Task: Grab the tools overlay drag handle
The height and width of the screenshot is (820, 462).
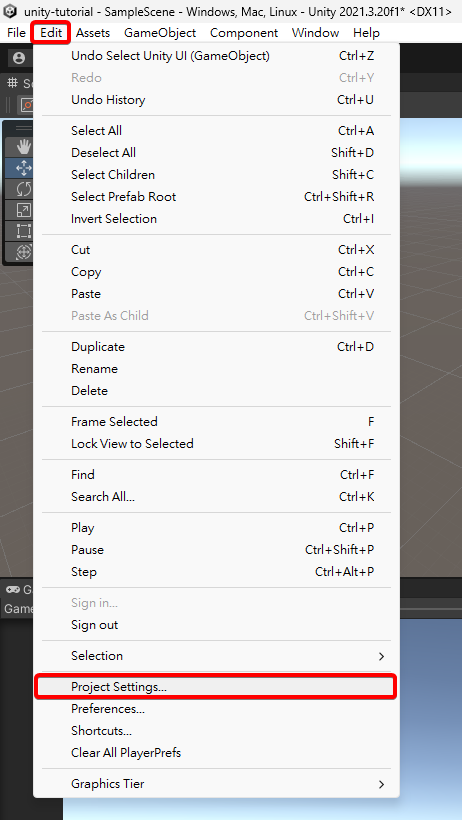Action: coord(23,128)
